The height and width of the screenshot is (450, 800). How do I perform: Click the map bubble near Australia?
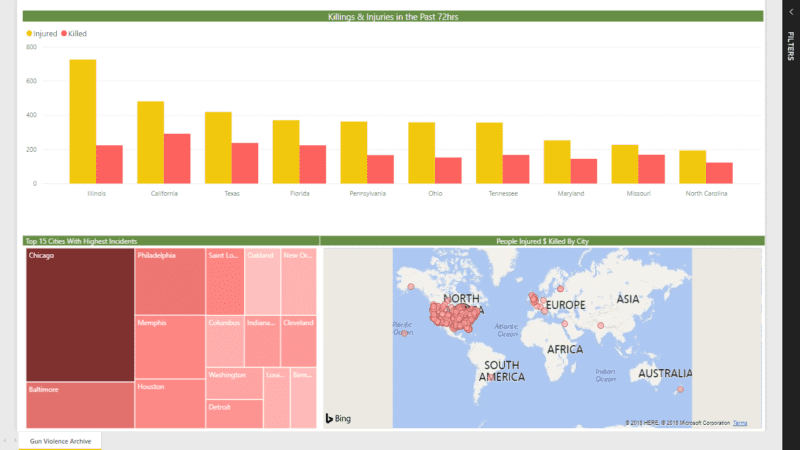680,389
